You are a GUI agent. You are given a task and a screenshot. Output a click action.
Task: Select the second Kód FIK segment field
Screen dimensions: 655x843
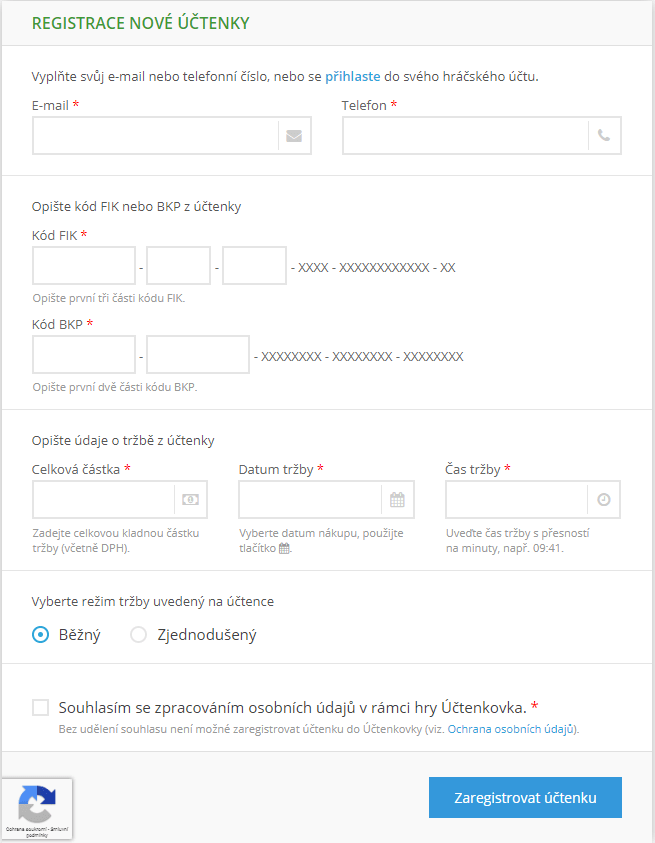pos(178,266)
